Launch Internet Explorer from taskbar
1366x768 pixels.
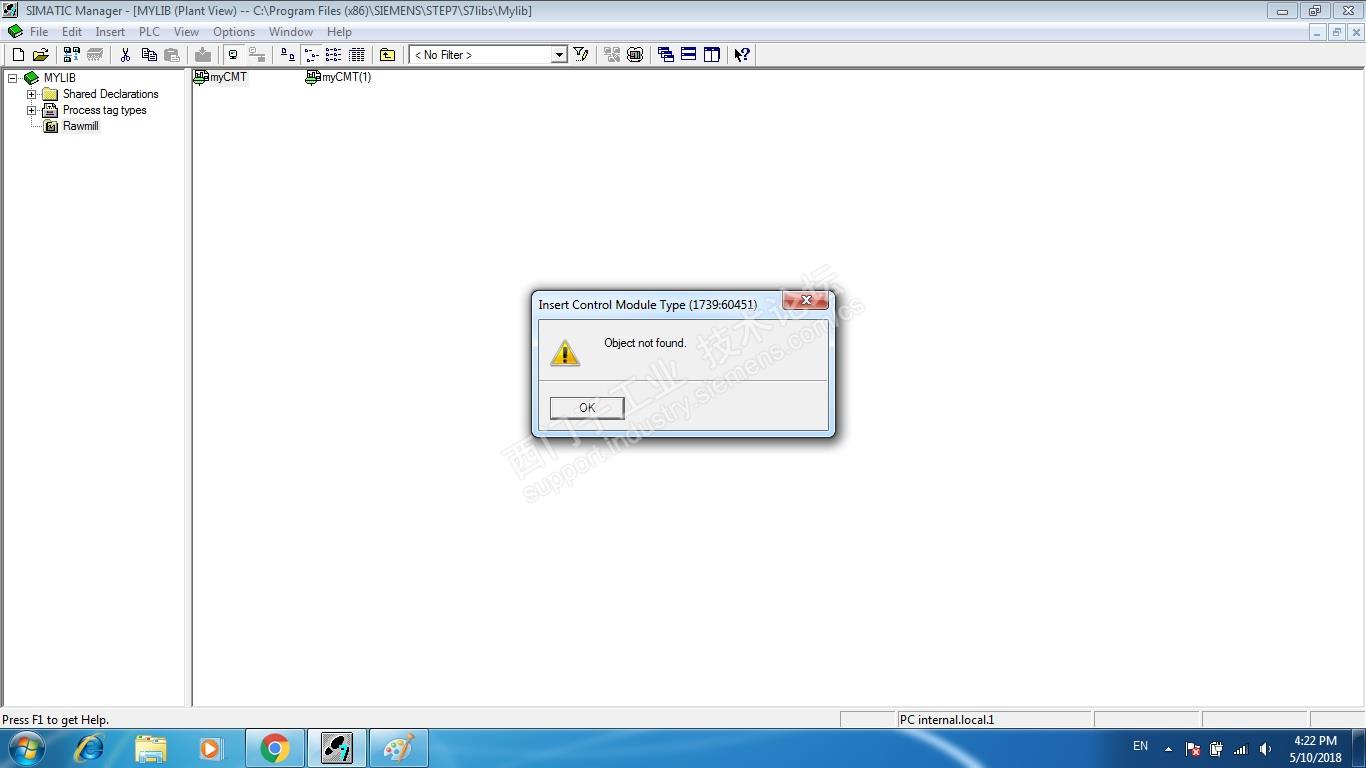[89, 748]
